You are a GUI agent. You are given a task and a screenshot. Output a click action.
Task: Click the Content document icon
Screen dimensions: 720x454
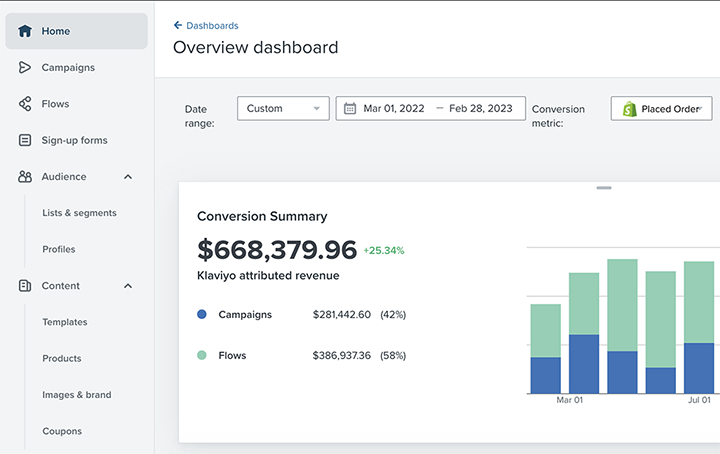click(x=25, y=286)
